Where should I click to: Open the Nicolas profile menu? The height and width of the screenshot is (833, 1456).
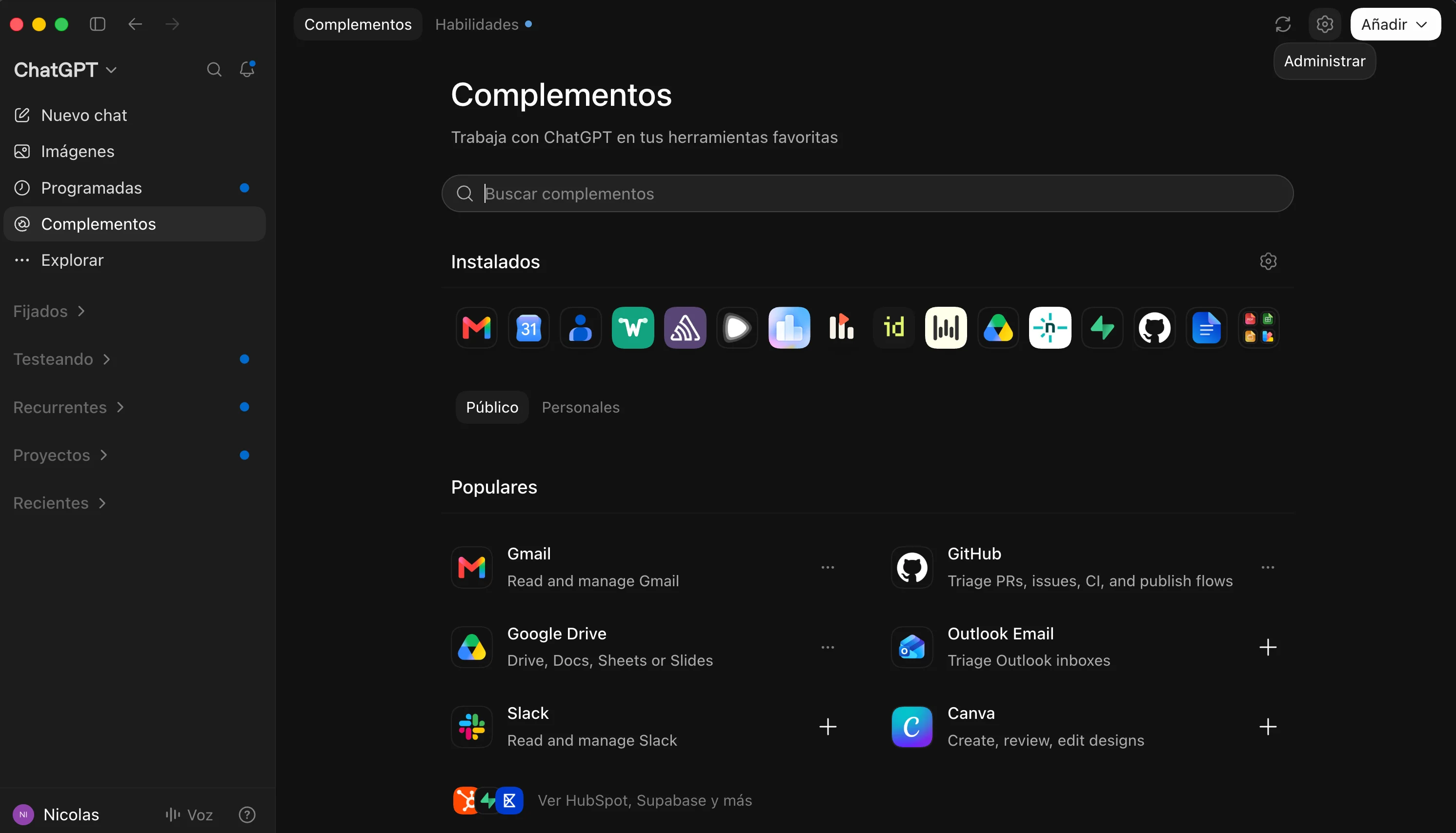tap(56, 814)
